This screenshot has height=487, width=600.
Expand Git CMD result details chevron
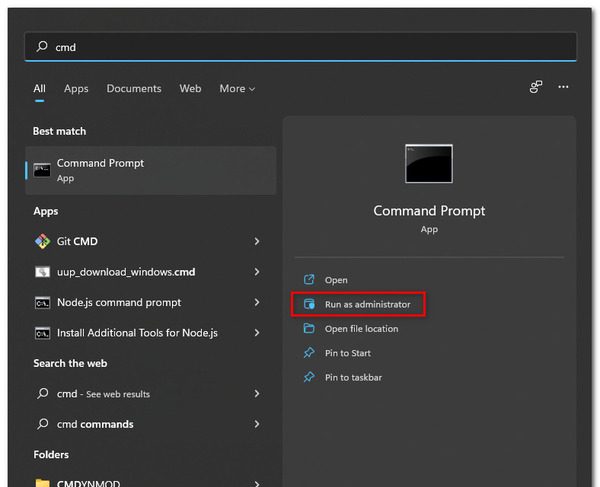(257, 241)
